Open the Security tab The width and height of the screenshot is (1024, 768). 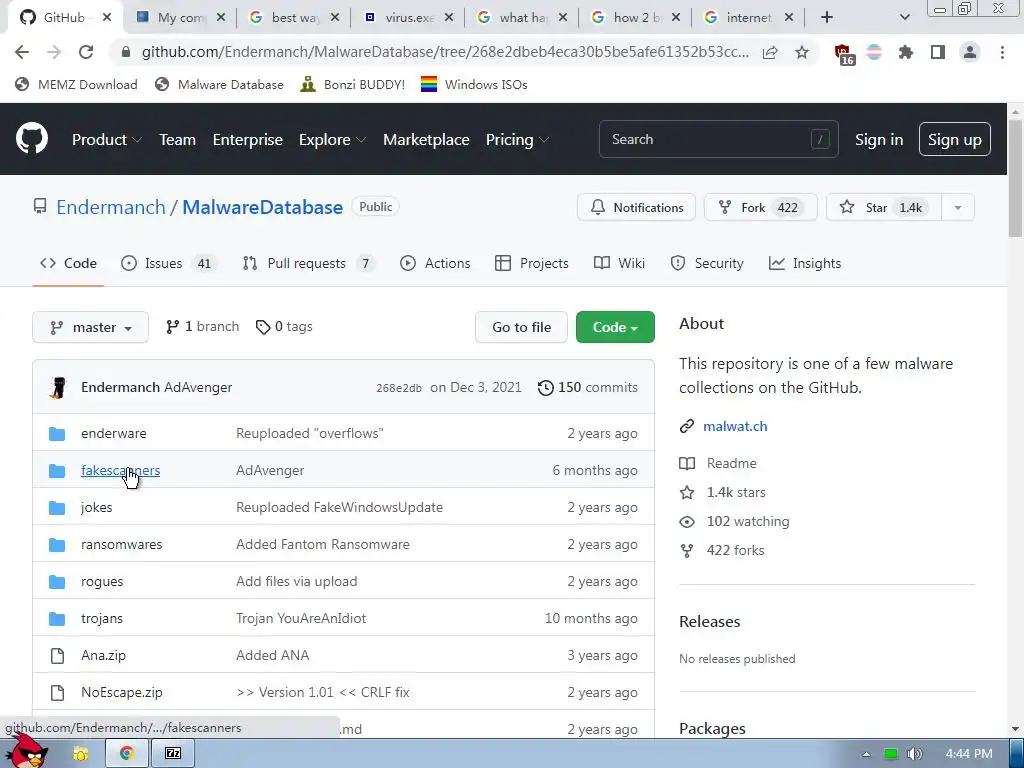pos(707,263)
